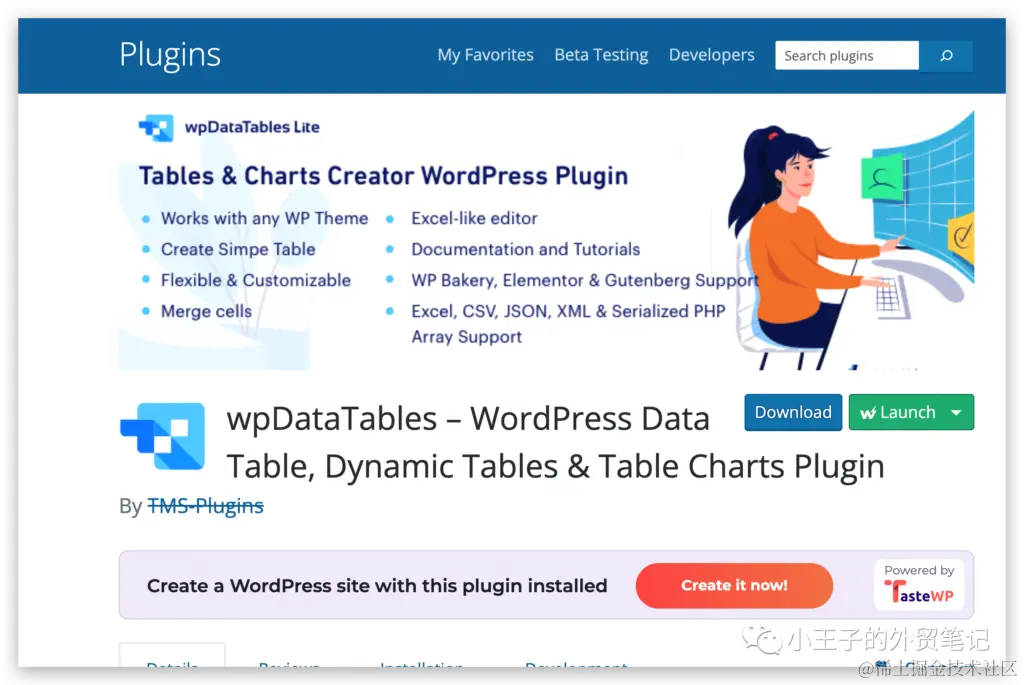1024x685 pixels.
Task: Click the TasteWP powered-by logo
Action: click(919, 585)
